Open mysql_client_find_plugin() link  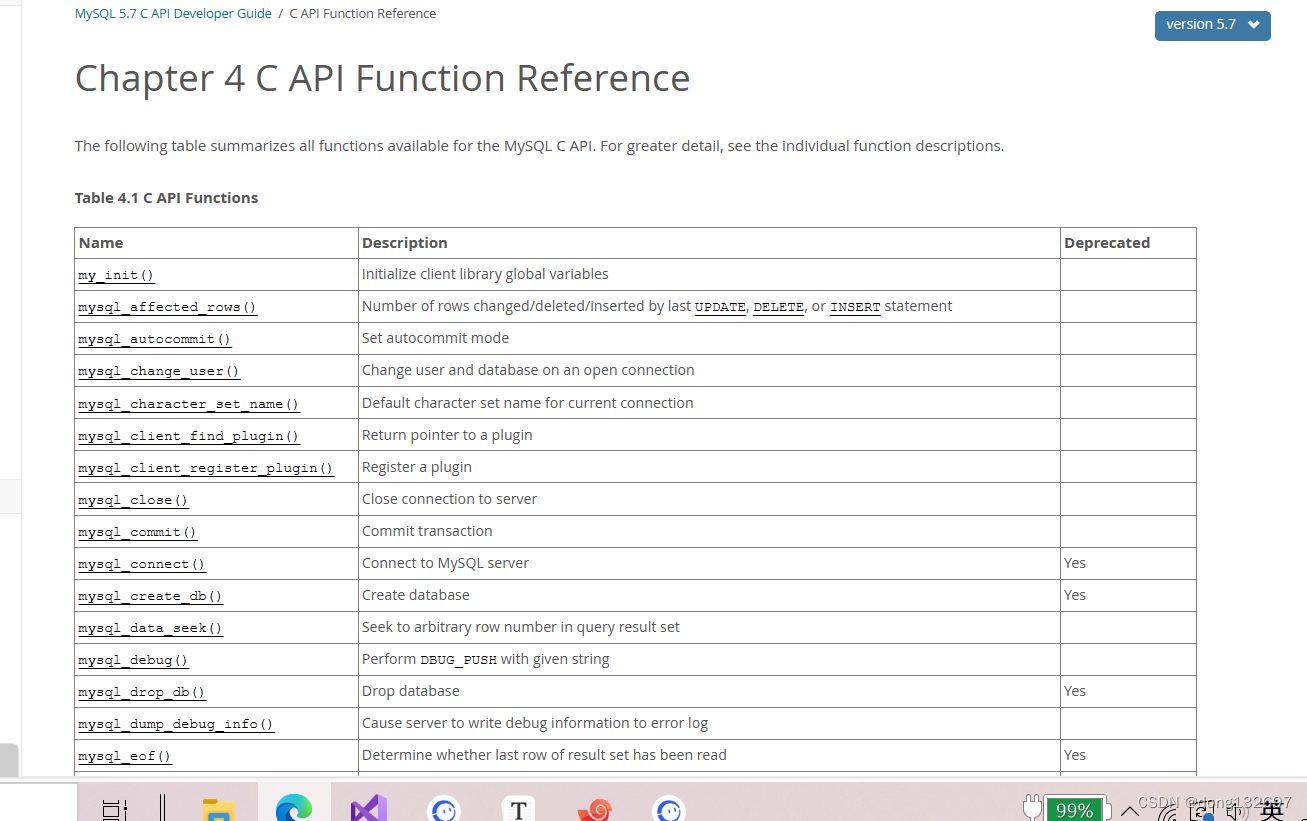point(188,436)
